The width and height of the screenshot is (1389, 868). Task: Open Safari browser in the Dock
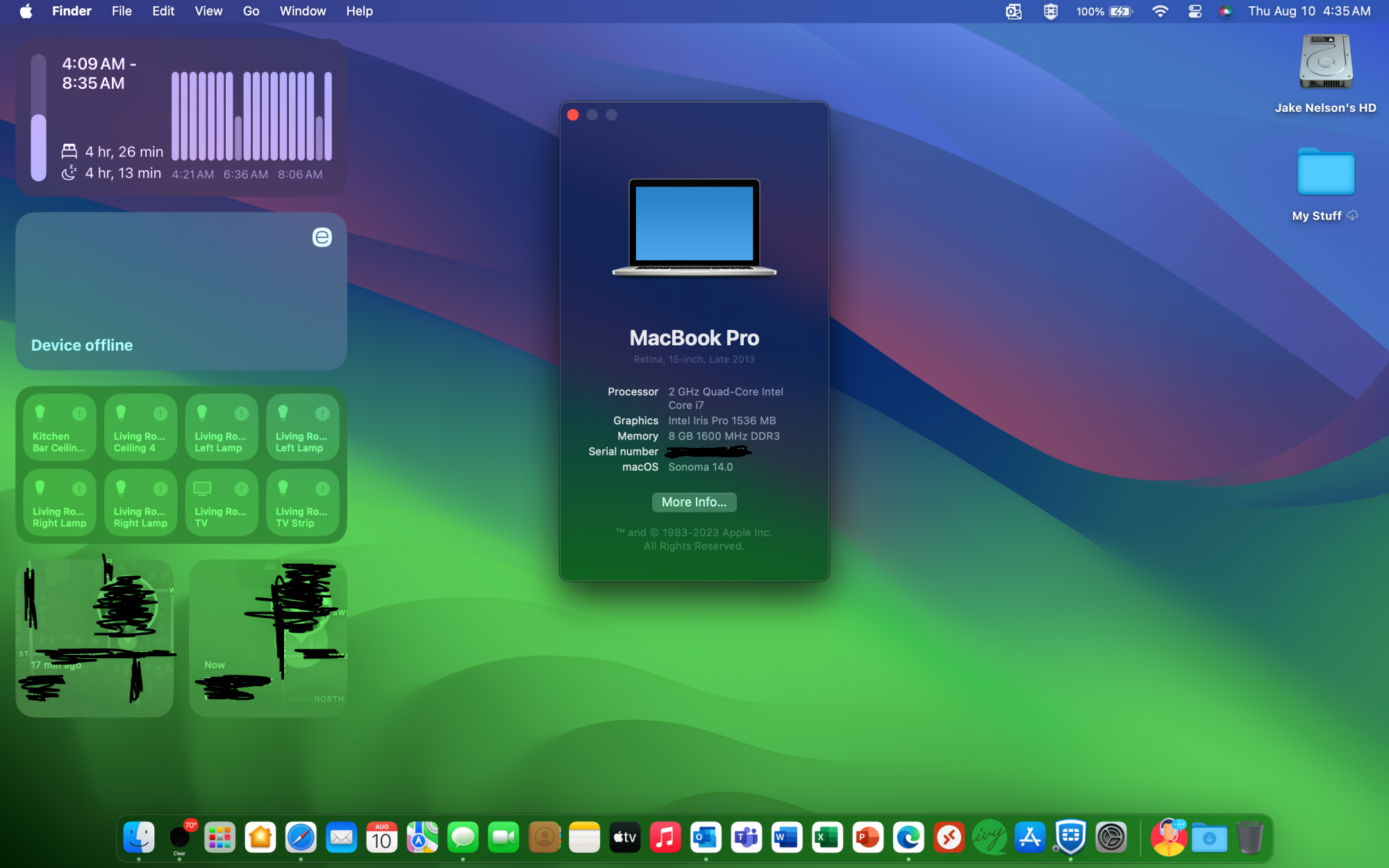(x=301, y=837)
